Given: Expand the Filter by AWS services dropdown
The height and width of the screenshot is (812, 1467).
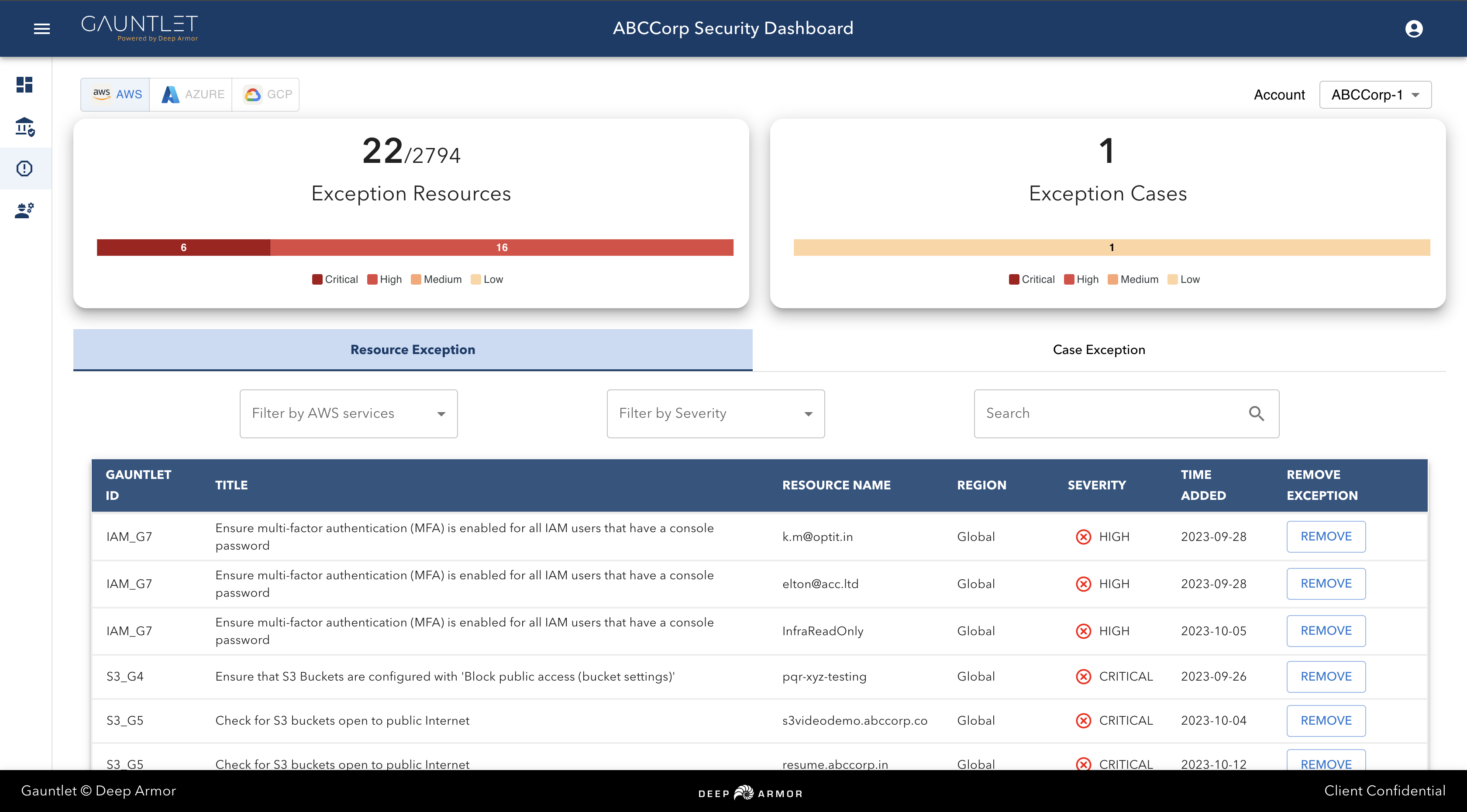Looking at the screenshot, I should (x=349, y=413).
